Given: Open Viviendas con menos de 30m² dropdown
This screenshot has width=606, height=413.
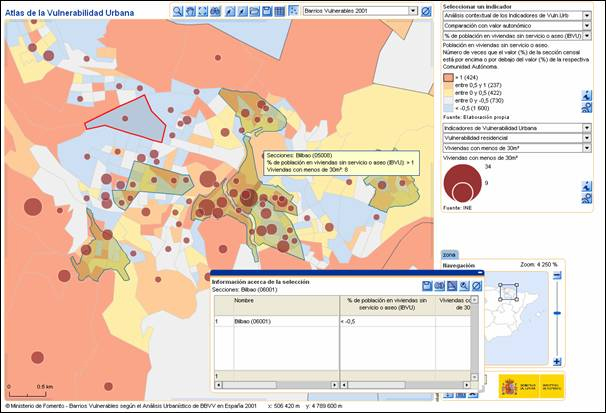Looking at the screenshot, I should coord(587,148).
